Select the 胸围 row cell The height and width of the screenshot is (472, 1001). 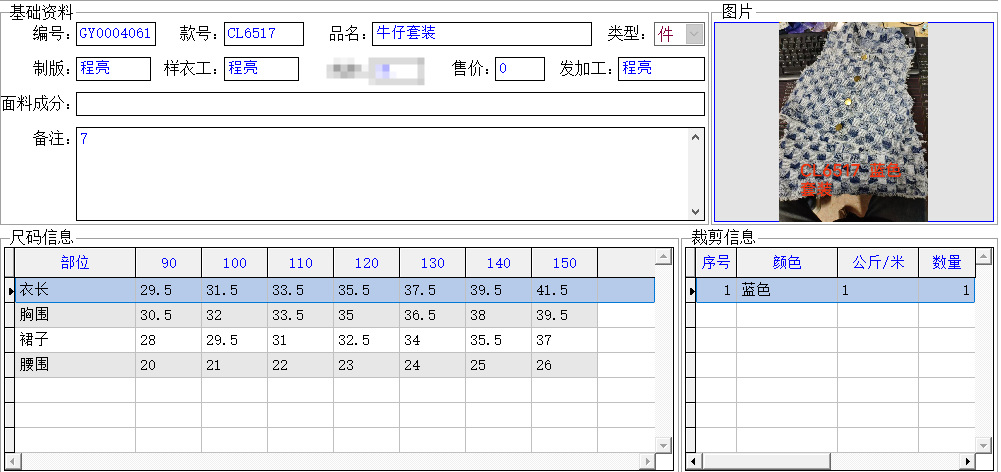click(x=75, y=315)
